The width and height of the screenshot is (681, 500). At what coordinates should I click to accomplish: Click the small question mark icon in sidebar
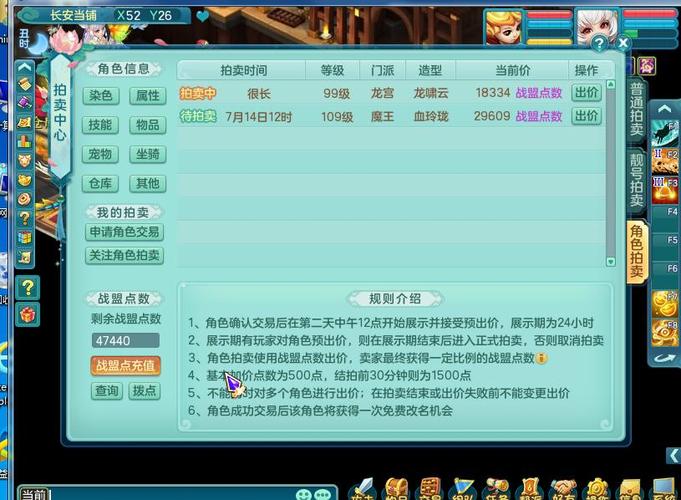tap(24, 218)
